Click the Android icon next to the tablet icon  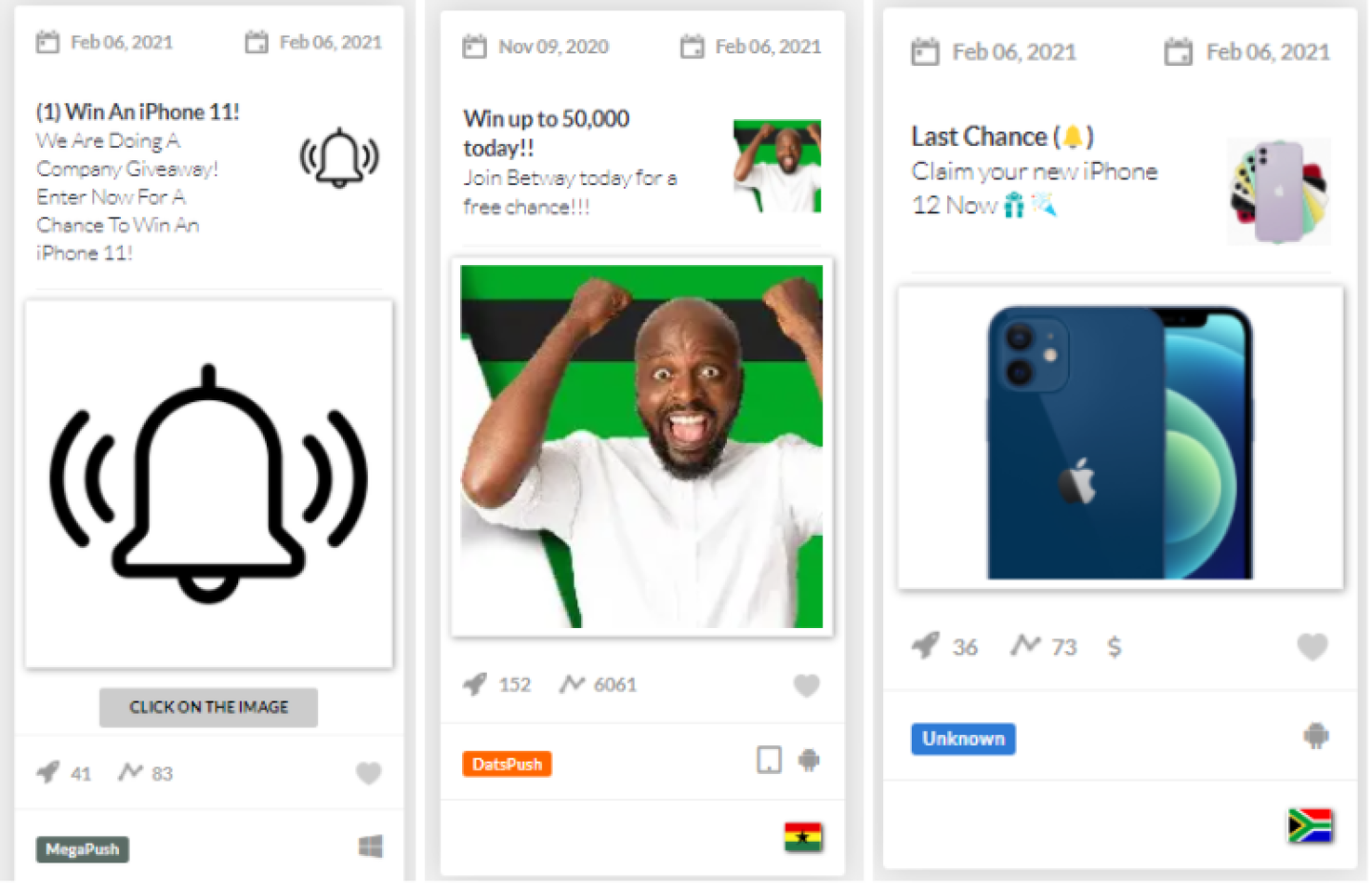coord(808,760)
